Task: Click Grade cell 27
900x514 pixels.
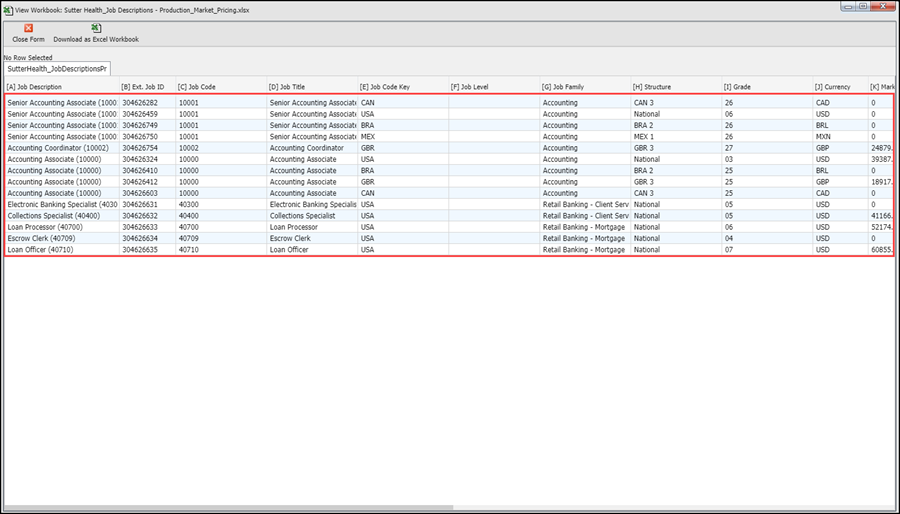Action: point(767,148)
